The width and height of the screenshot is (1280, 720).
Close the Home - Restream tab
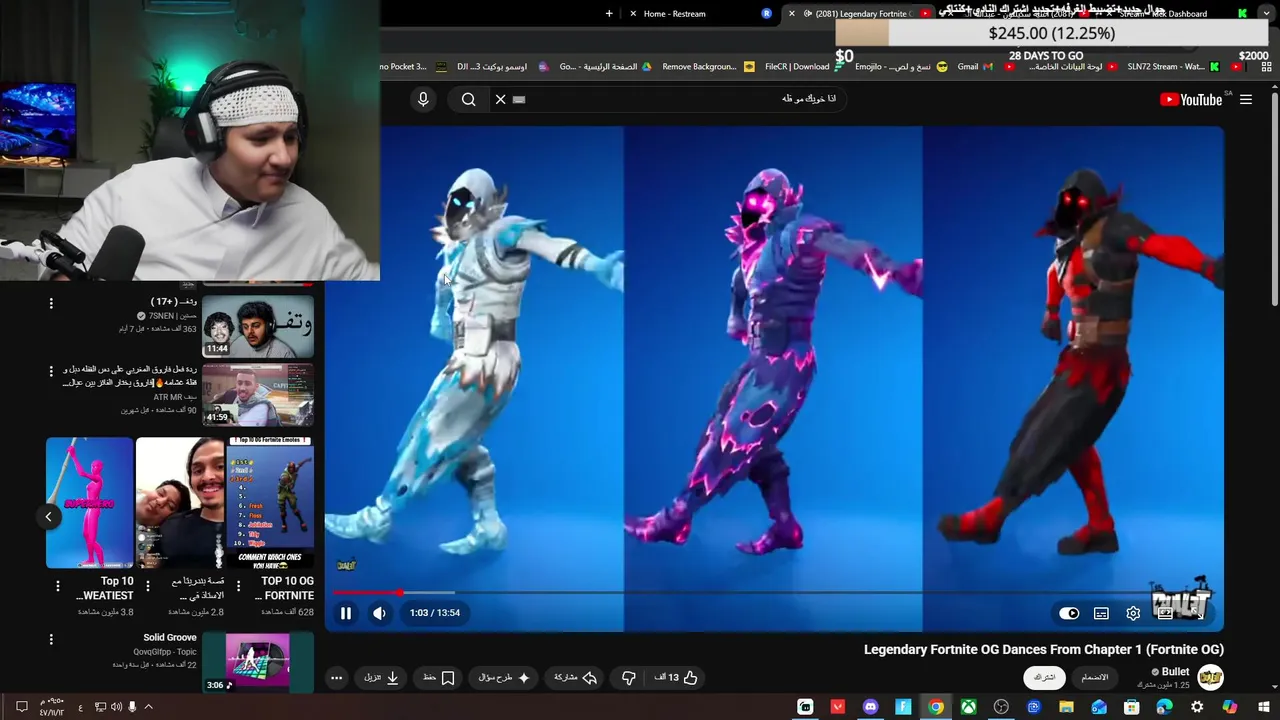click(x=633, y=14)
